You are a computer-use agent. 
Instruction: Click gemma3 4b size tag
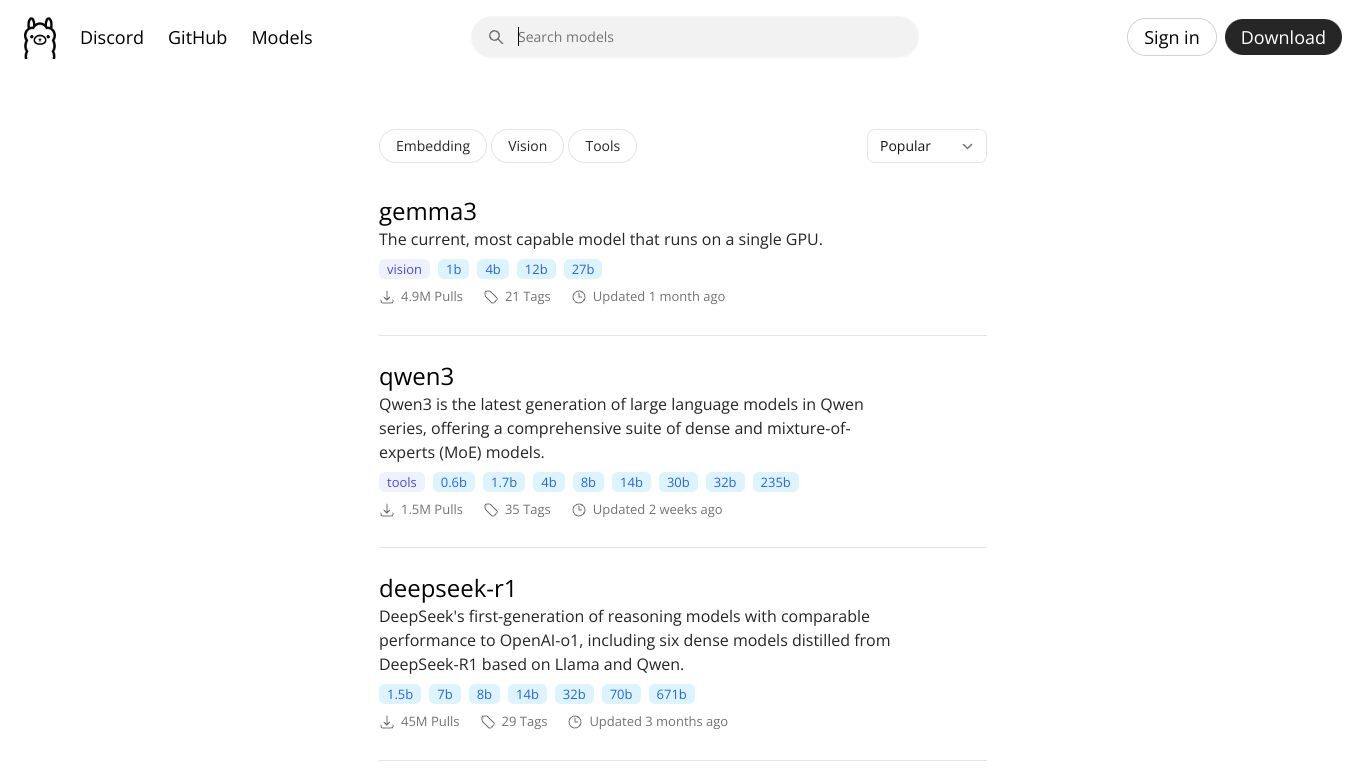[493, 269]
